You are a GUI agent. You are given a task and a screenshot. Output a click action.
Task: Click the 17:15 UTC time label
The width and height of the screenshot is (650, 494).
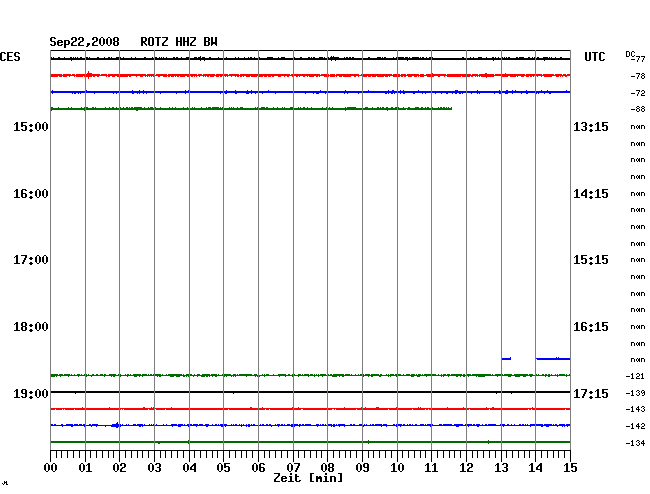pos(591,393)
